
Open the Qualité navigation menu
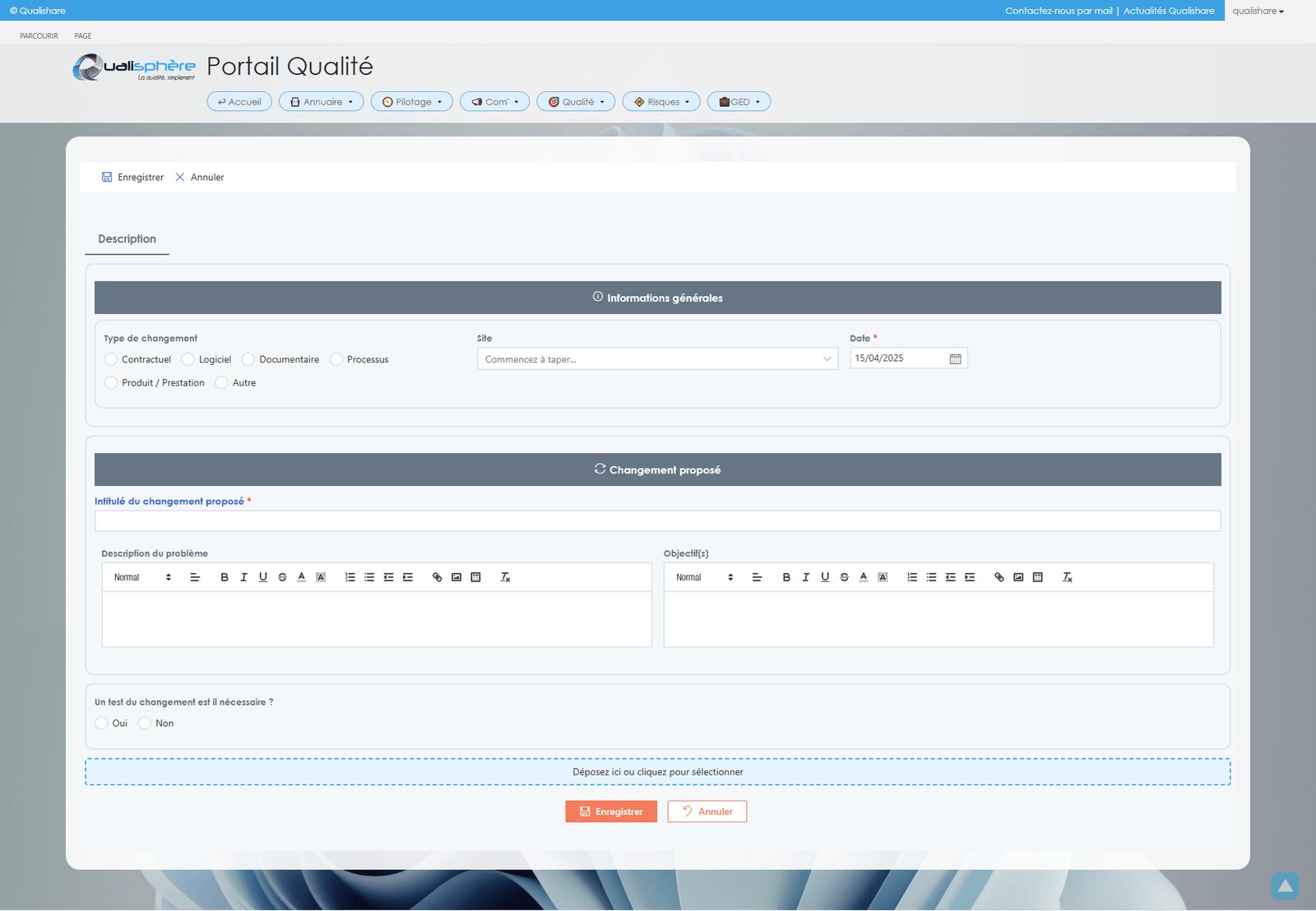click(x=576, y=102)
